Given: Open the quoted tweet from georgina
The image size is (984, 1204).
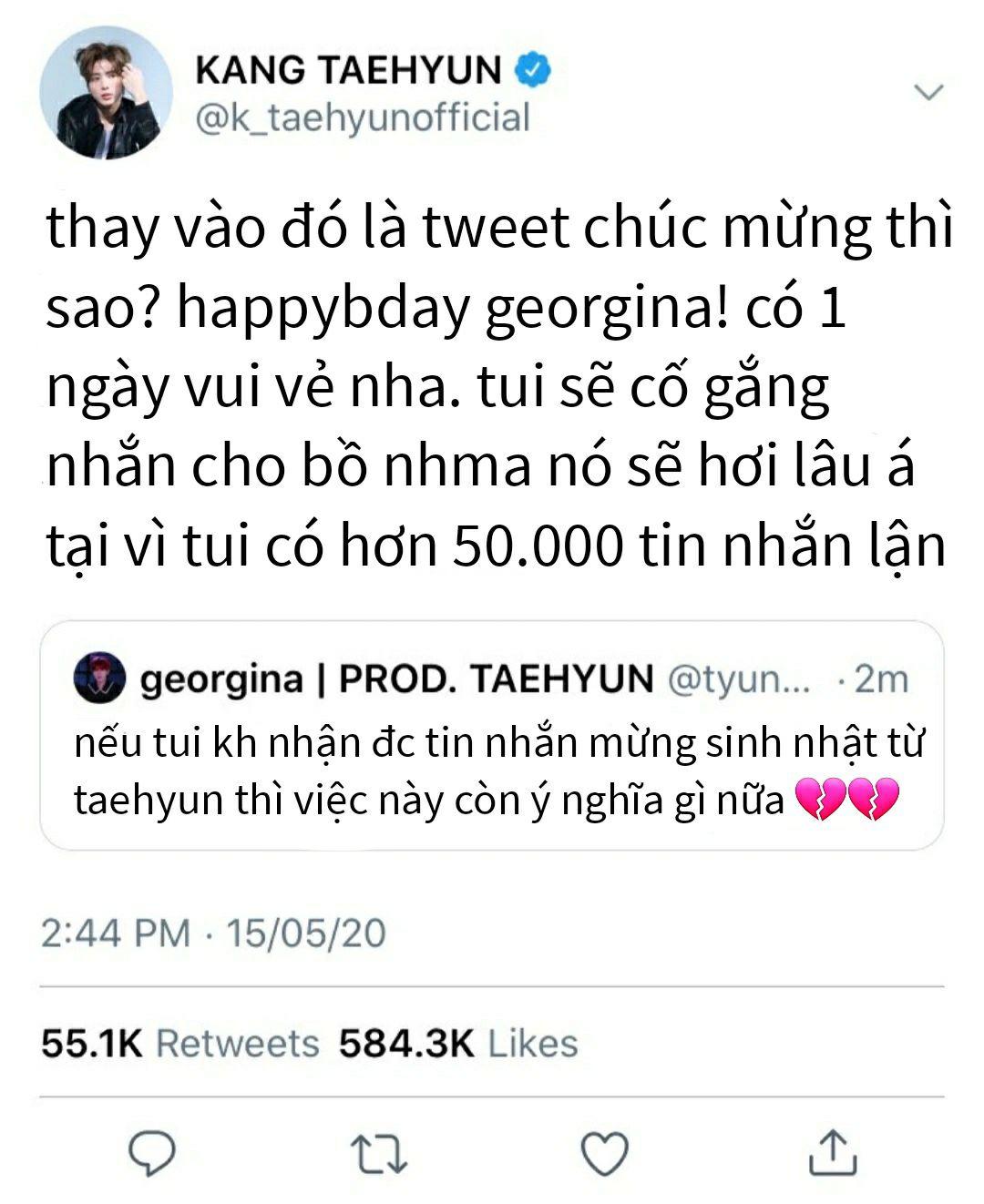Looking at the screenshot, I should [492, 736].
